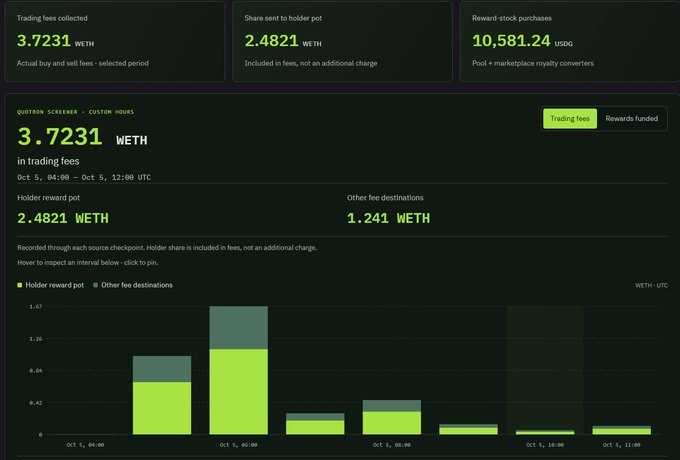Image resolution: width=680 pixels, height=460 pixels.
Task: Click the 1.241 WETH other destinations value
Action: [x=389, y=218]
